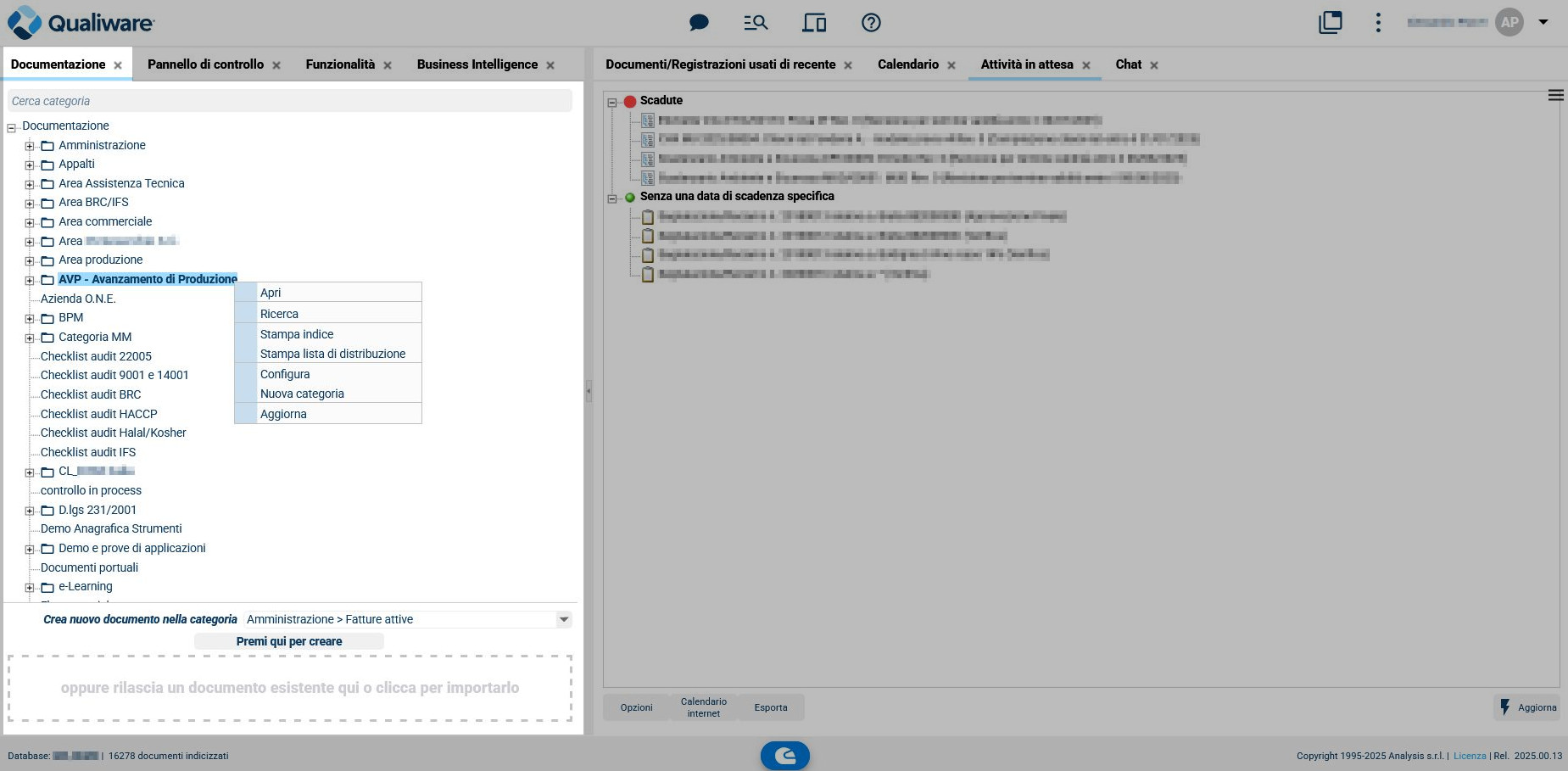Image resolution: width=1568 pixels, height=771 pixels.
Task: Expand the e-Learning folder
Action: click(30, 587)
